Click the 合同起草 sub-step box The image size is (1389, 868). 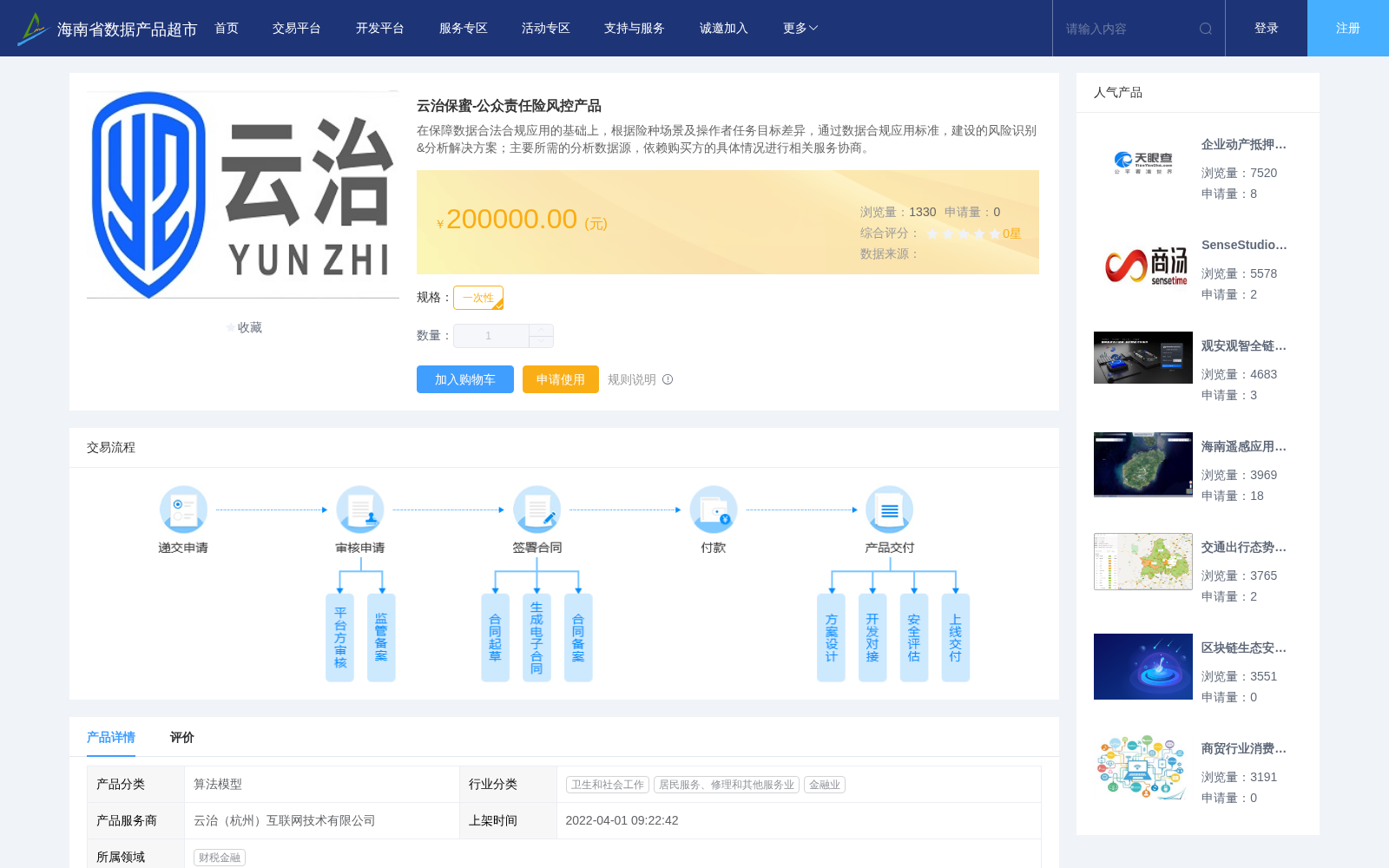click(495, 638)
